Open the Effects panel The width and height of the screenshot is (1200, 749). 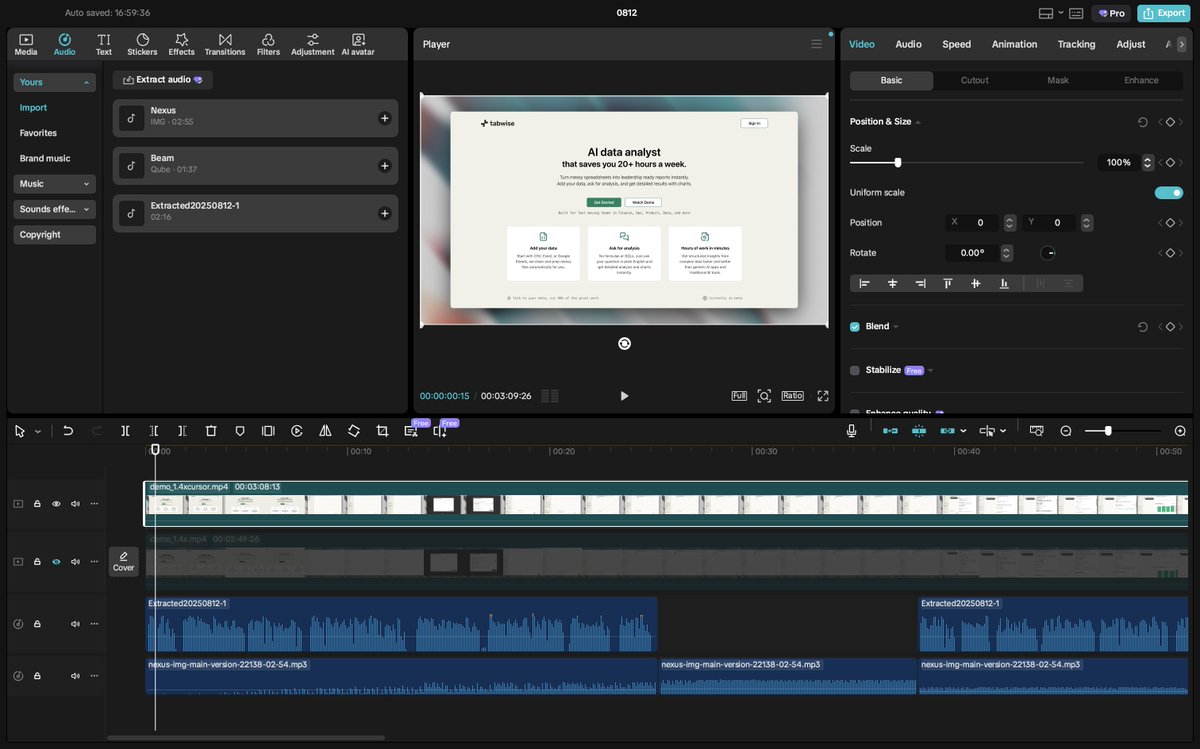181,44
